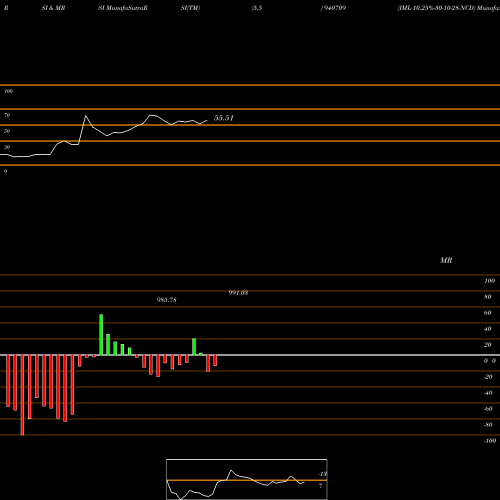Click the 70 level label on RSI axis
The image size is (500, 500).
pos(7,115)
